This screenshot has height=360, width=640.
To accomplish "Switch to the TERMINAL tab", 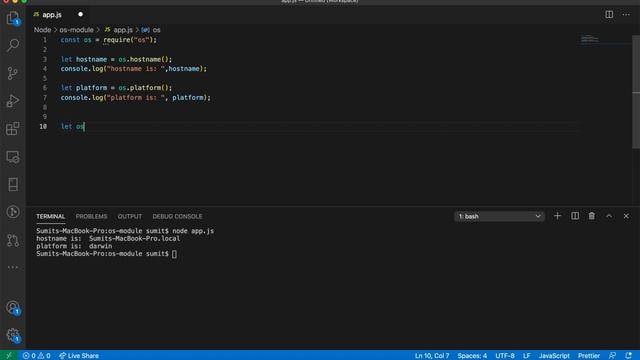I will [50, 216].
